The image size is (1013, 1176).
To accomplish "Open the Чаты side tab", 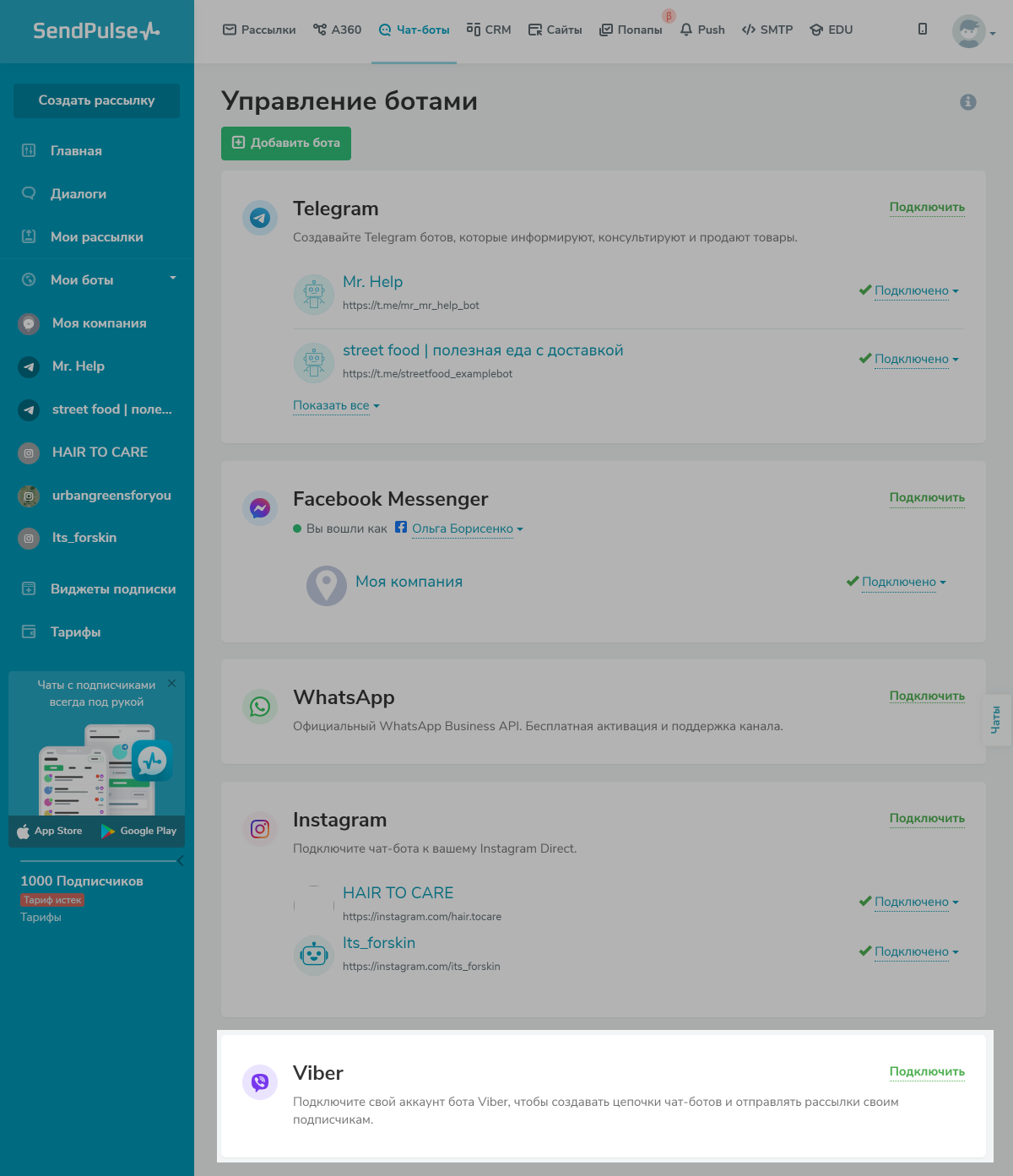I will pos(996,719).
